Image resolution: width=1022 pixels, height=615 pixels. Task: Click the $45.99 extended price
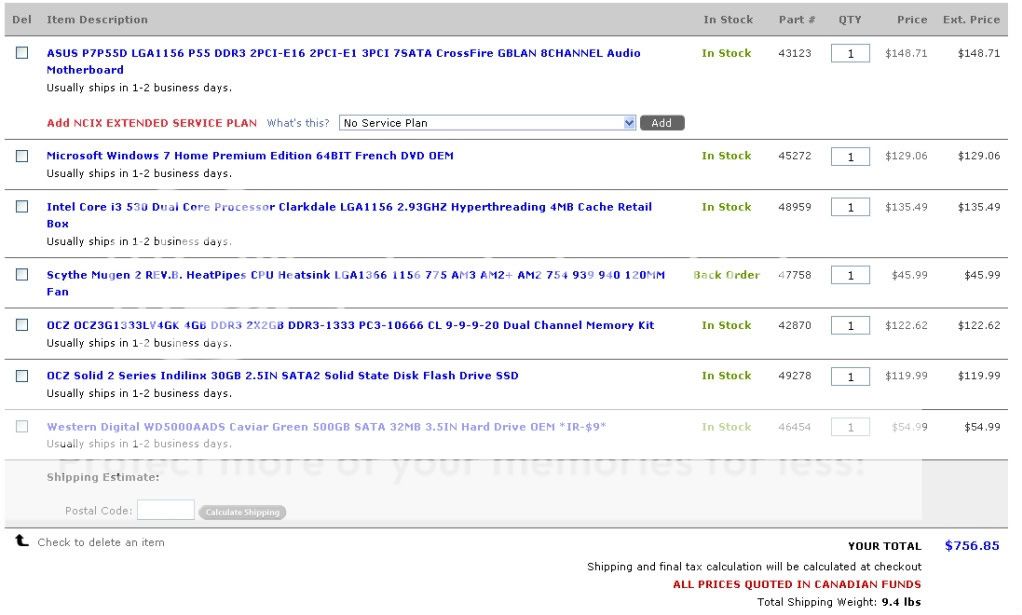click(982, 274)
